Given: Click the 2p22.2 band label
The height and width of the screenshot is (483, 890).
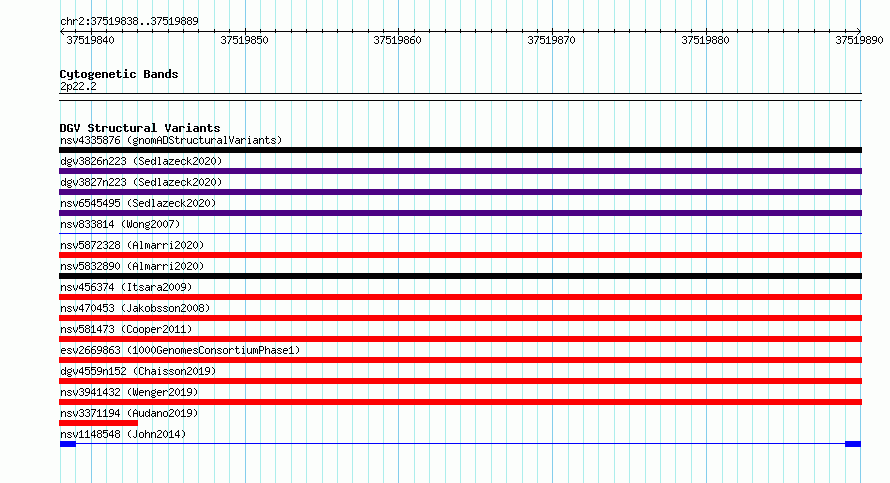Looking at the screenshot, I should [x=78, y=86].
